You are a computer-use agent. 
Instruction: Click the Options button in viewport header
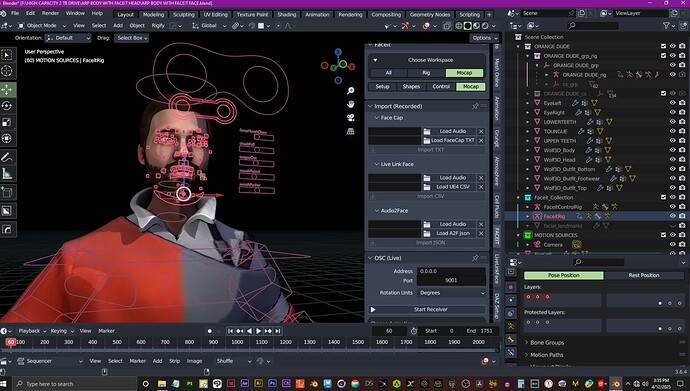point(485,38)
